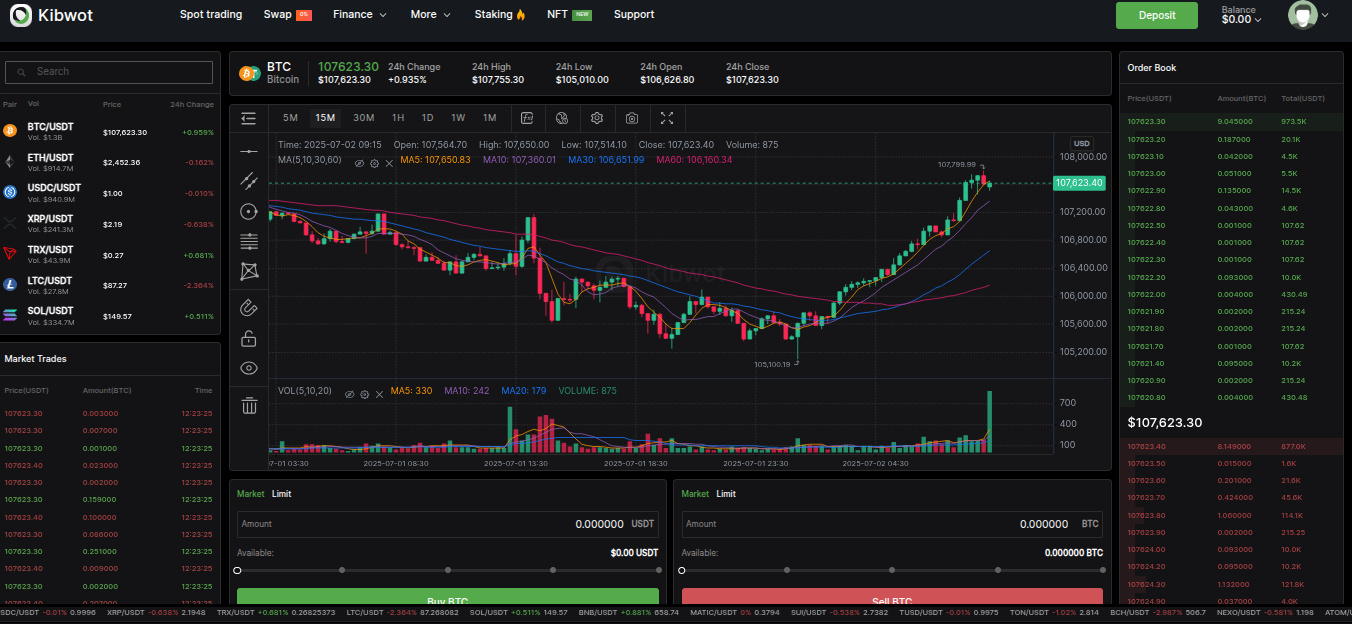
Task: Switch chart to 1H interval
Action: point(398,118)
